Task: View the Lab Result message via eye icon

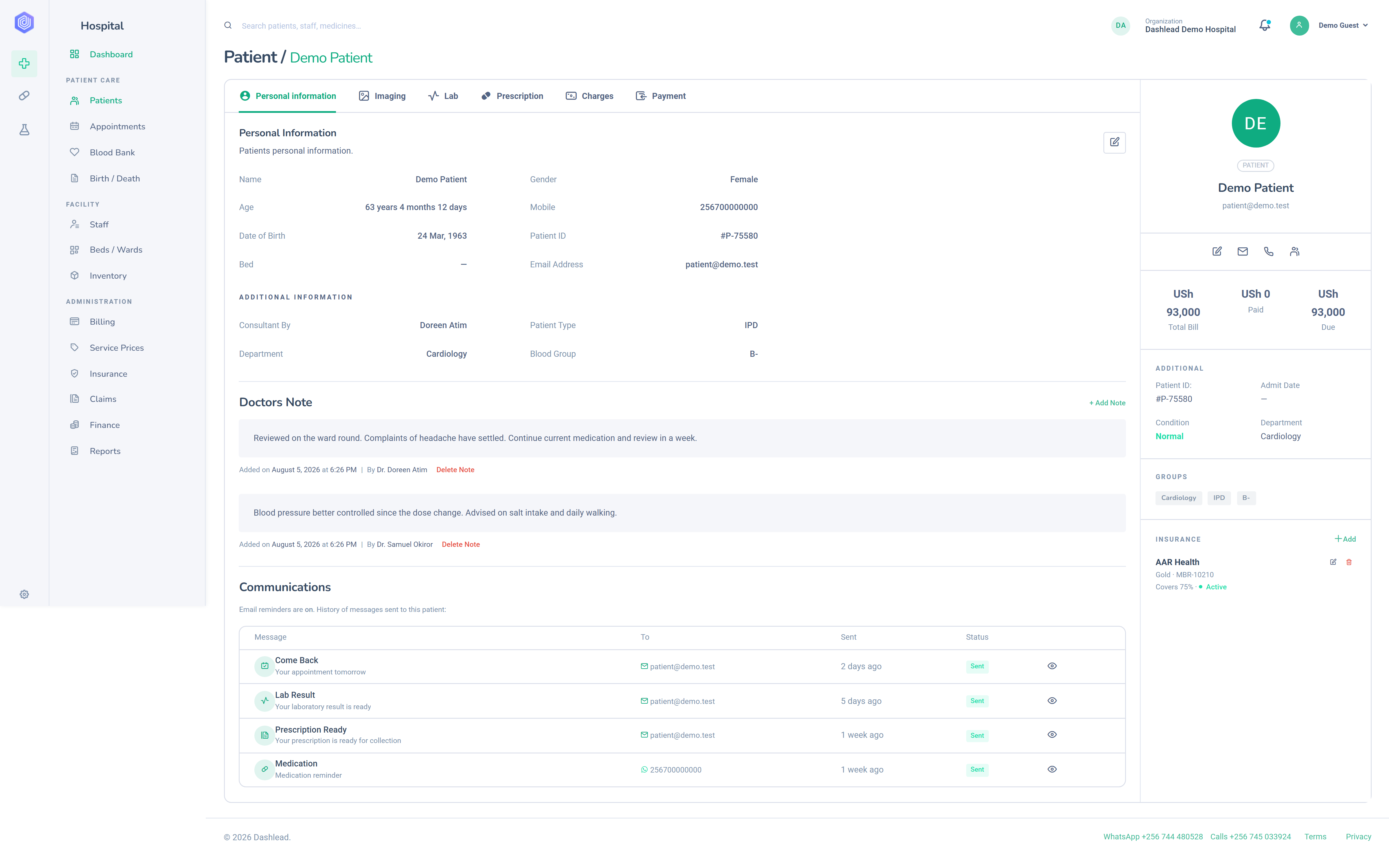Action: [x=1052, y=700]
